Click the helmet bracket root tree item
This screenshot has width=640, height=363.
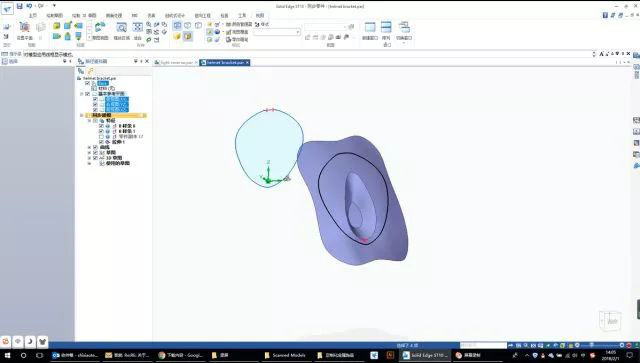[x=99, y=78]
